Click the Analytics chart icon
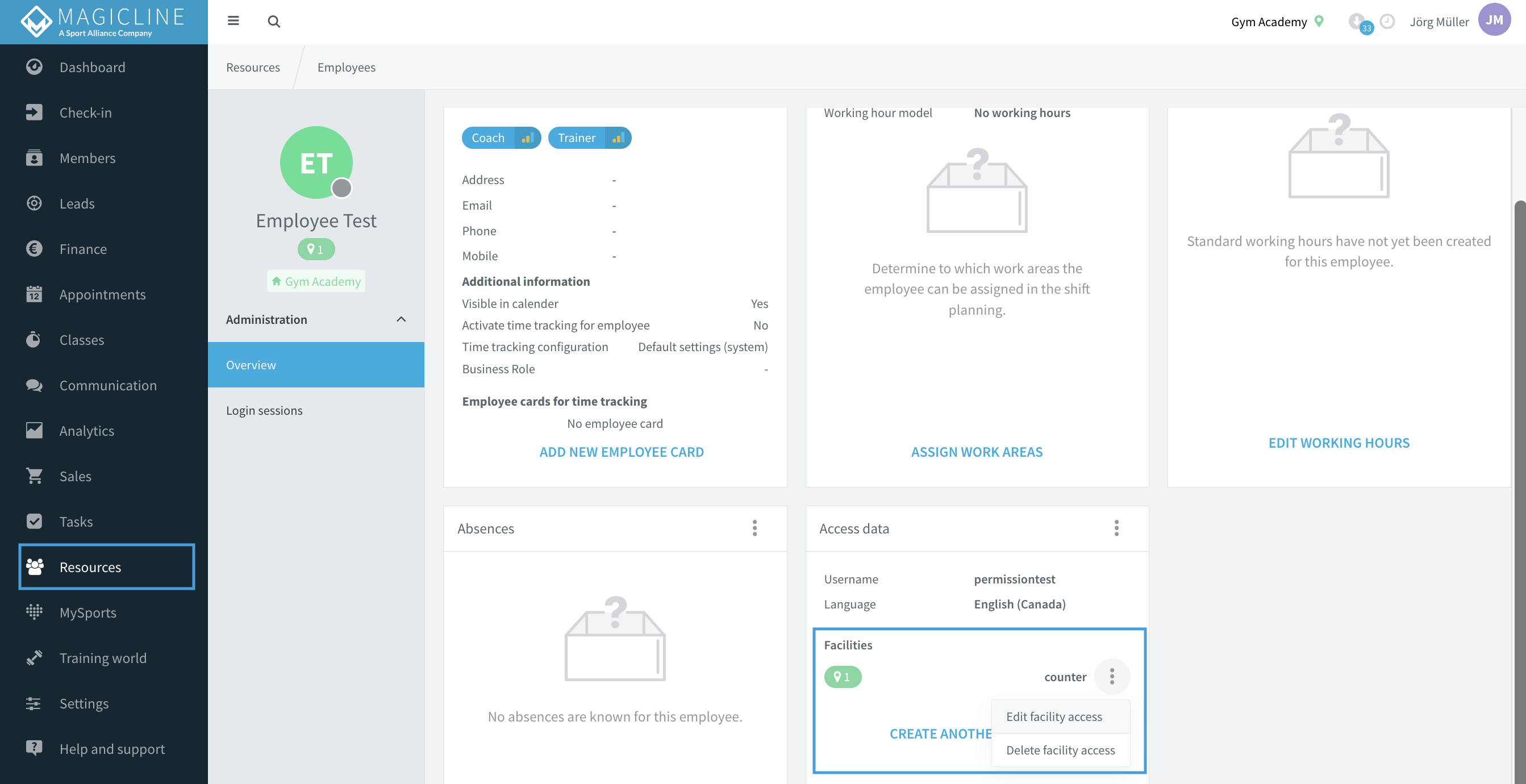The image size is (1526, 784). click(x=34, y=430)
